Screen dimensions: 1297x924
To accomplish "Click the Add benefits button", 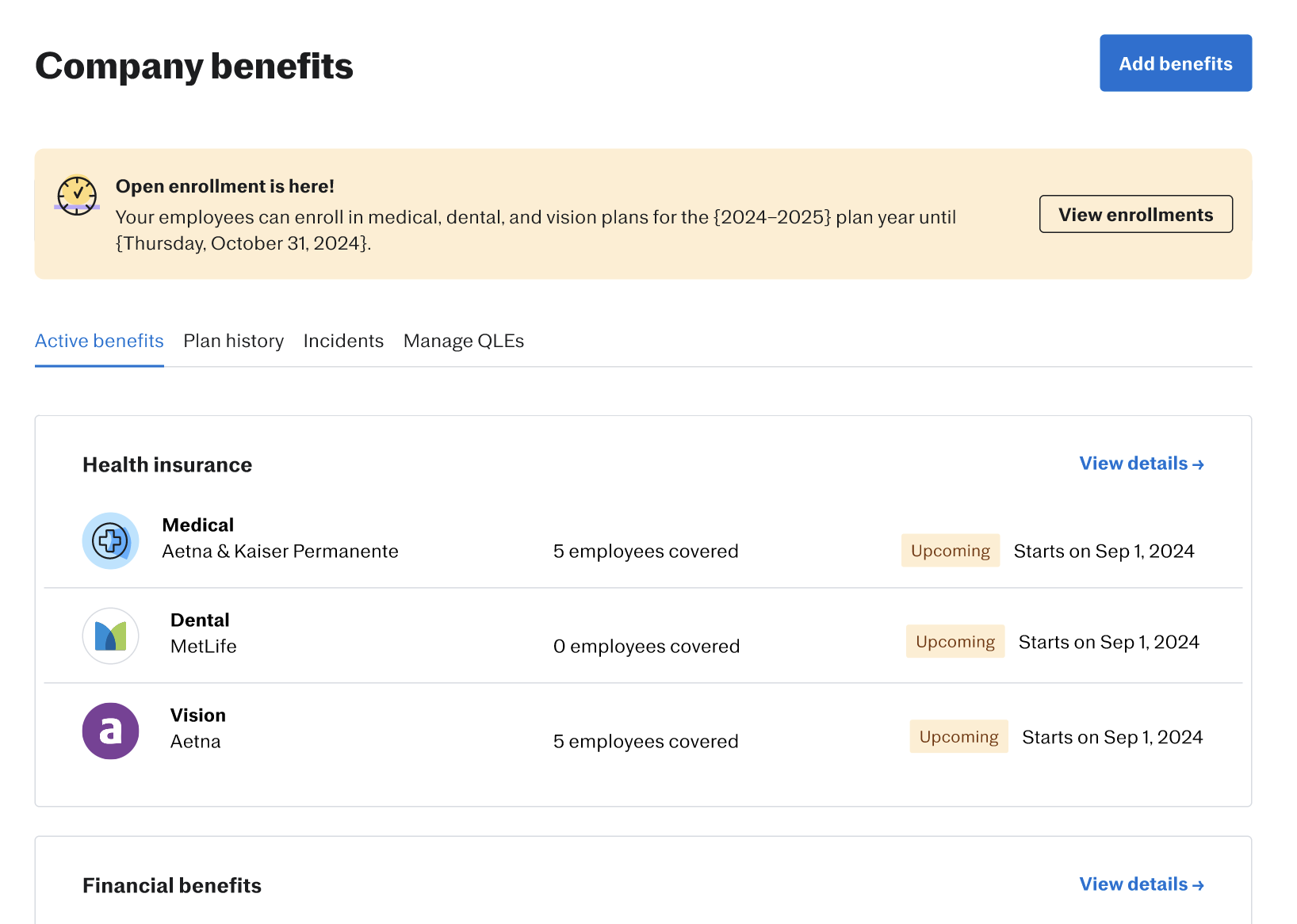I will 1175,63.
